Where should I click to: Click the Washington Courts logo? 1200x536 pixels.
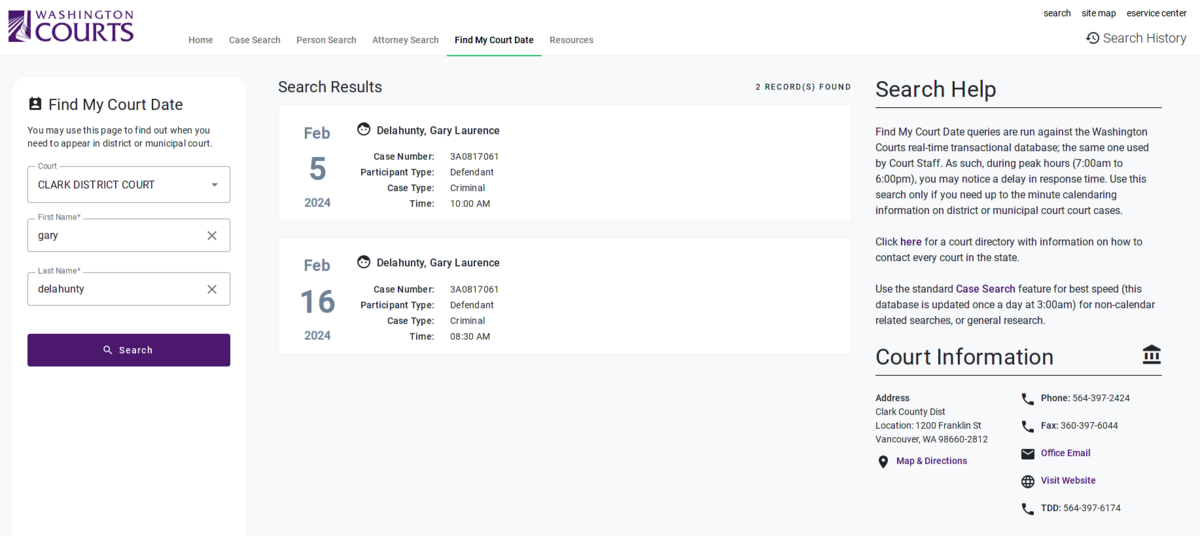(x=70, y=27)
